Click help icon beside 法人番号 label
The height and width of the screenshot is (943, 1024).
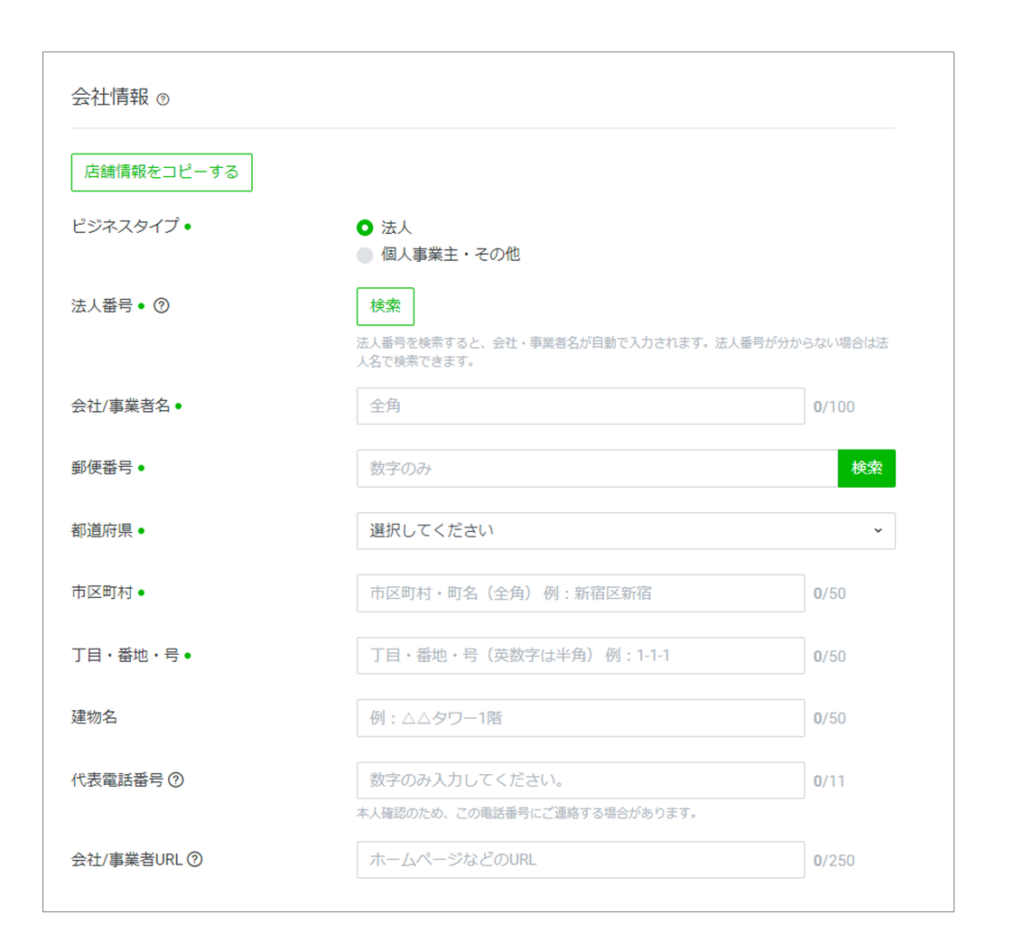coord(161,306)
